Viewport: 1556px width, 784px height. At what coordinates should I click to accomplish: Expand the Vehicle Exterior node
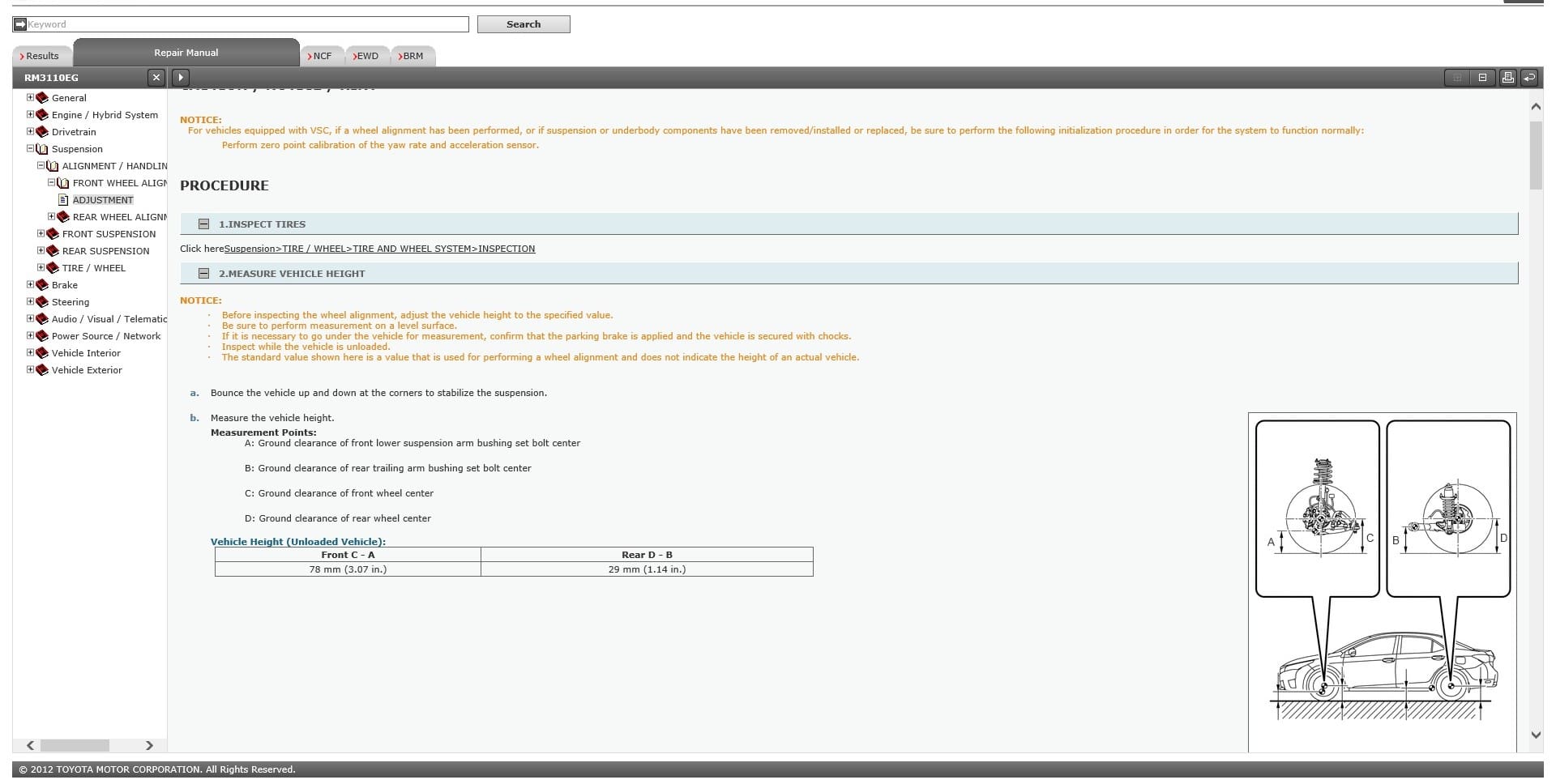click(30, 370)
